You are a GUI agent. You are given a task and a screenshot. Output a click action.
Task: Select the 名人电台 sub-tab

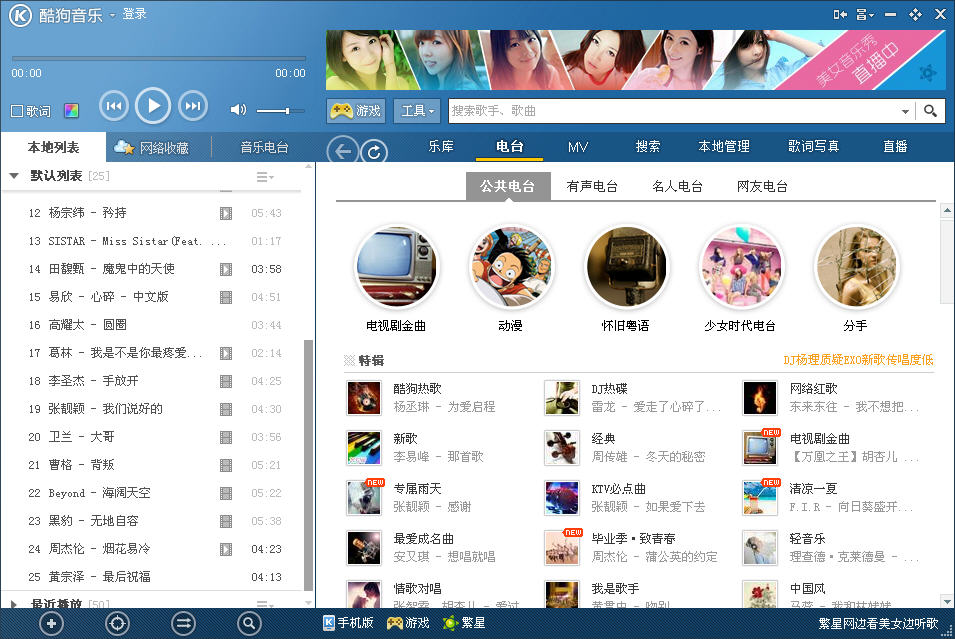(677, 186)
